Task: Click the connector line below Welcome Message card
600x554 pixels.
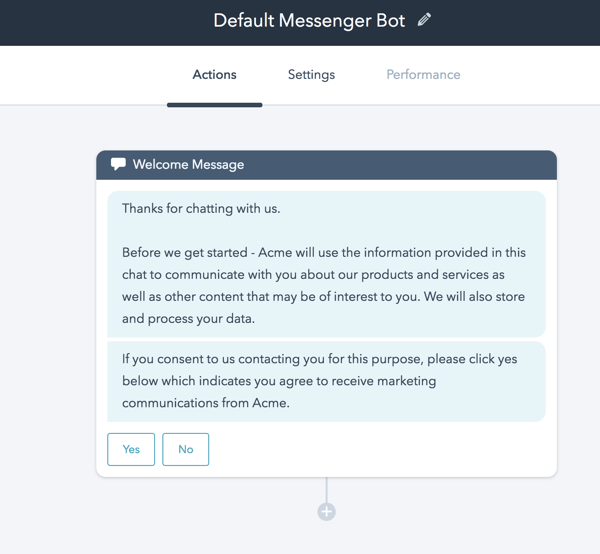Action: click(326, 490)
